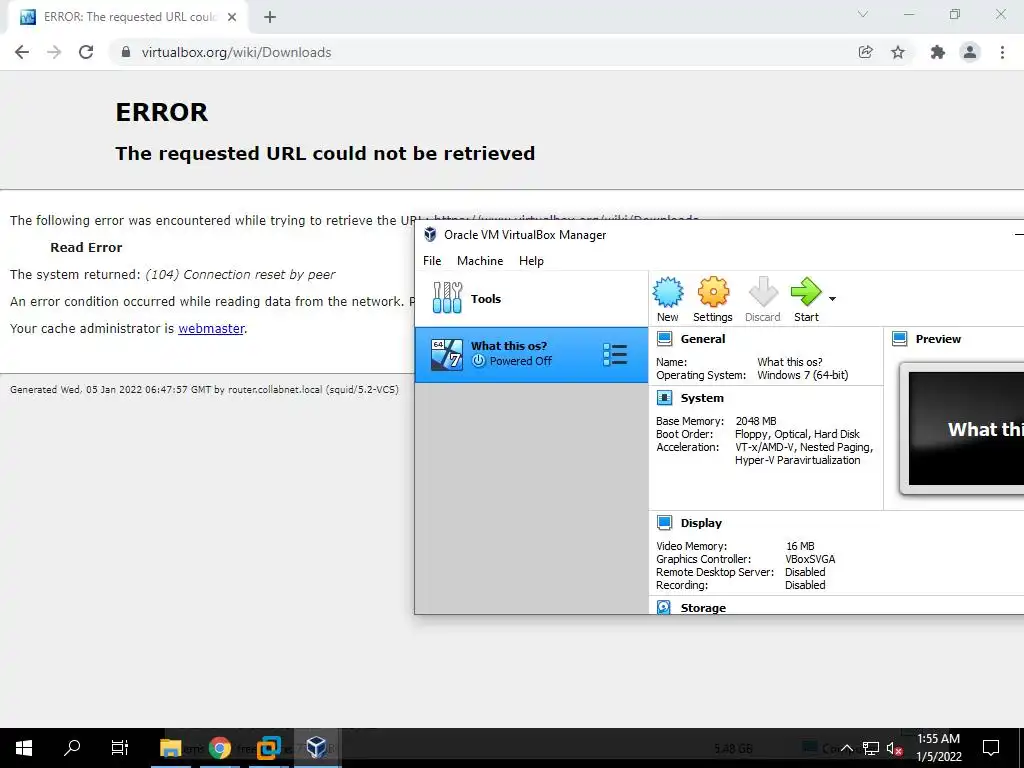
Task: Click the muted speaker tray icon
Action: (895, 748)
